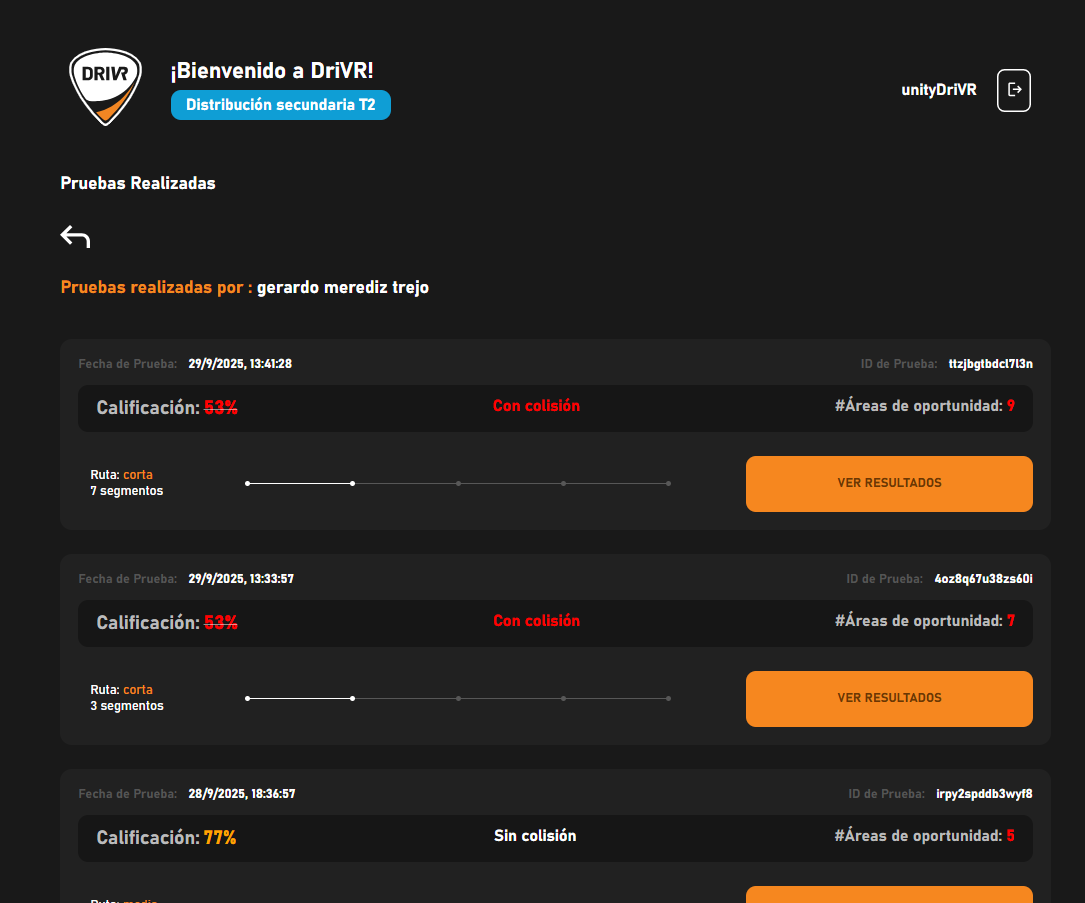Screen dimensions: 1085x903
Task: Click test ID ttzjbgtbdcl7l3n
Action: (x=990, y=364)
